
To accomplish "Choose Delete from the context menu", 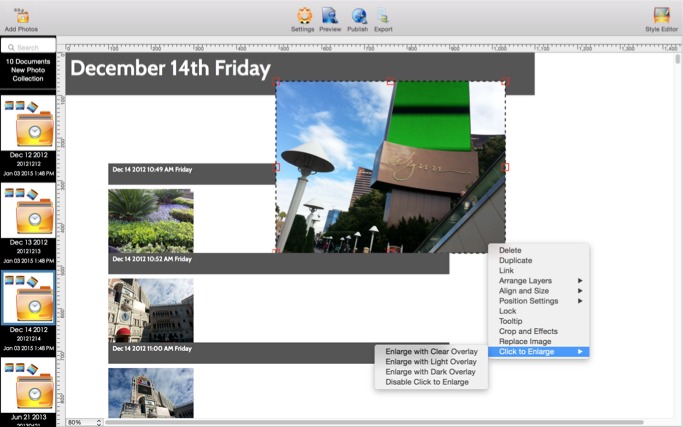I will point(510,250).
